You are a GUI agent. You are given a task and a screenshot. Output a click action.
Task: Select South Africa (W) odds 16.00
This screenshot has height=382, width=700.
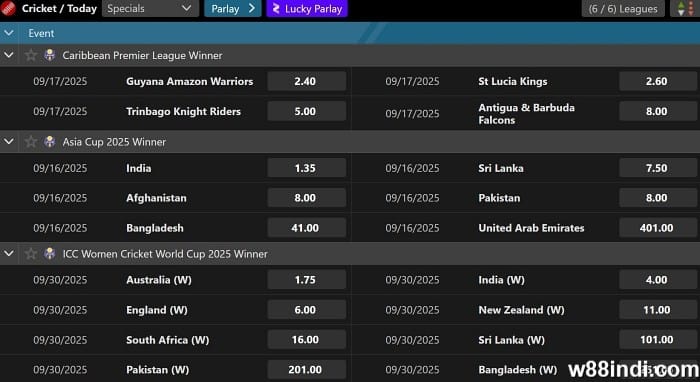pos(307,340)
